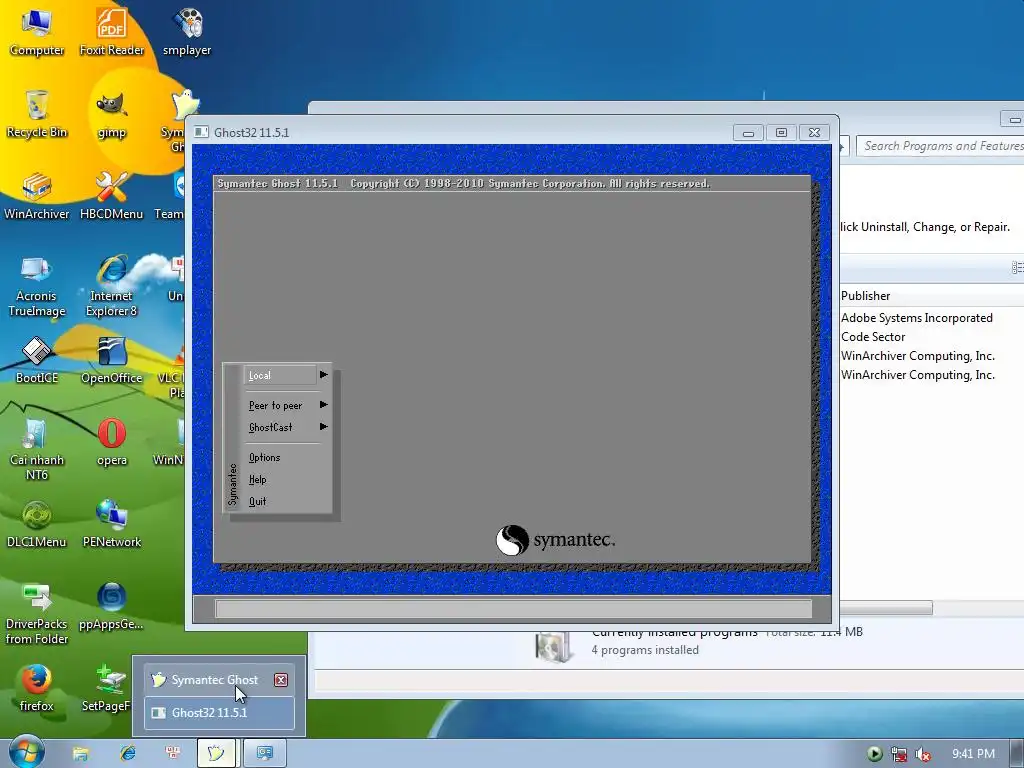The height and width of the screenshot is (768, 1024).
Task: Launch the smplayer desktop icon
Action: click(x=187, y=31)
